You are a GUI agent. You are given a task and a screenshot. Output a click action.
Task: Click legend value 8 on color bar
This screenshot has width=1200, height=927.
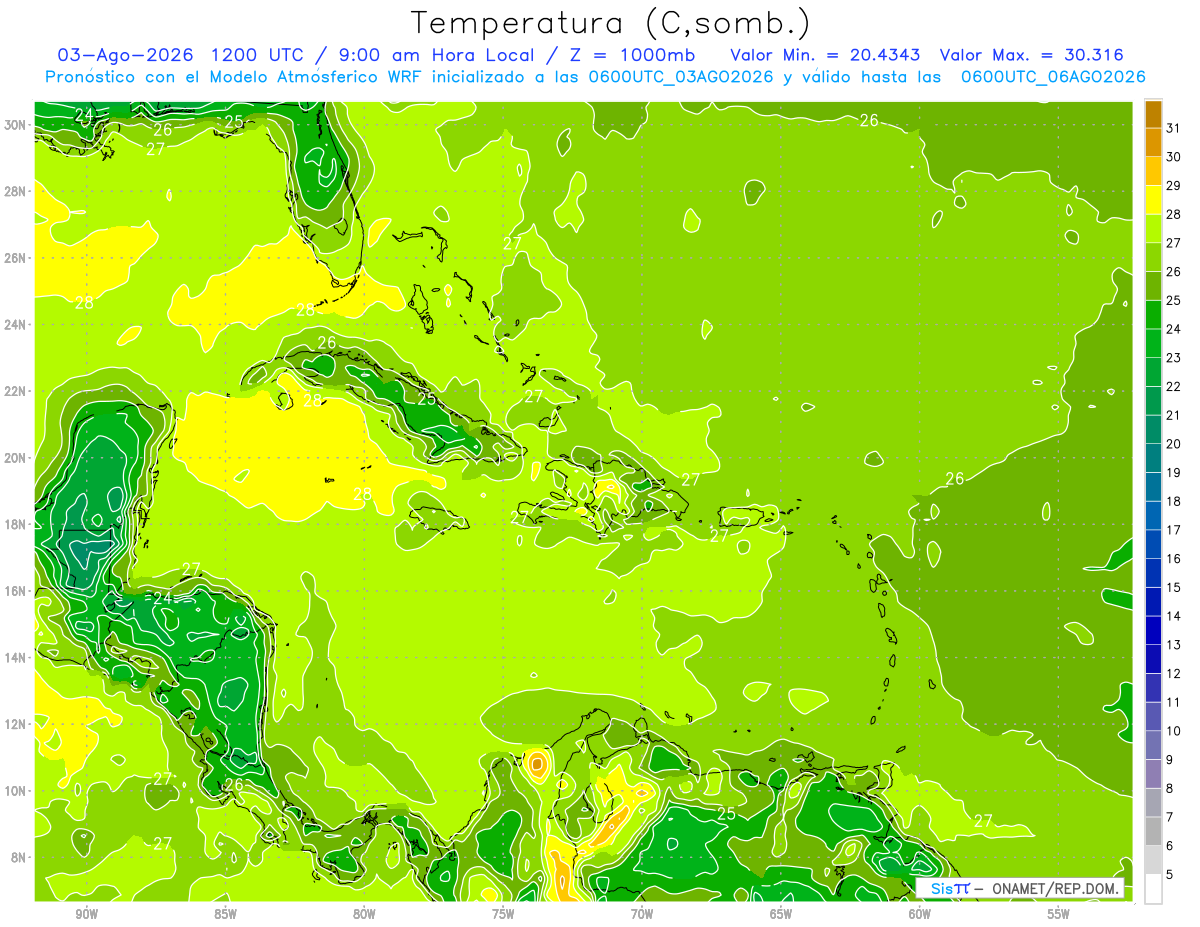tap(1170, 788)
